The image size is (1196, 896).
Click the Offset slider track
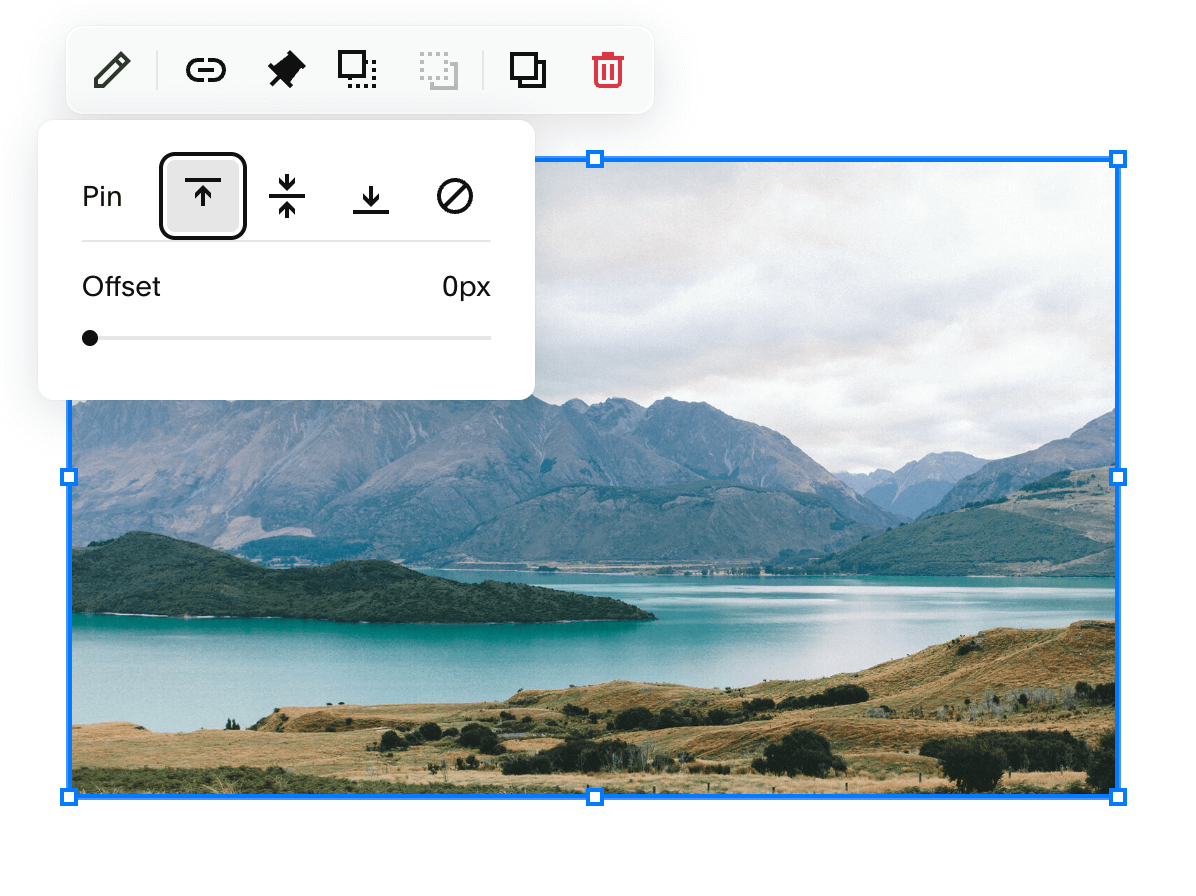click(300, 338)
